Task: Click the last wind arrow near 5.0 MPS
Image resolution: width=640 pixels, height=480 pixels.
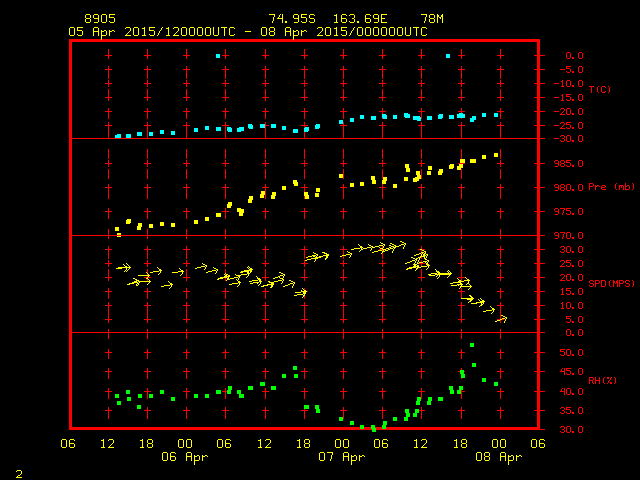Action: (502, 319)
